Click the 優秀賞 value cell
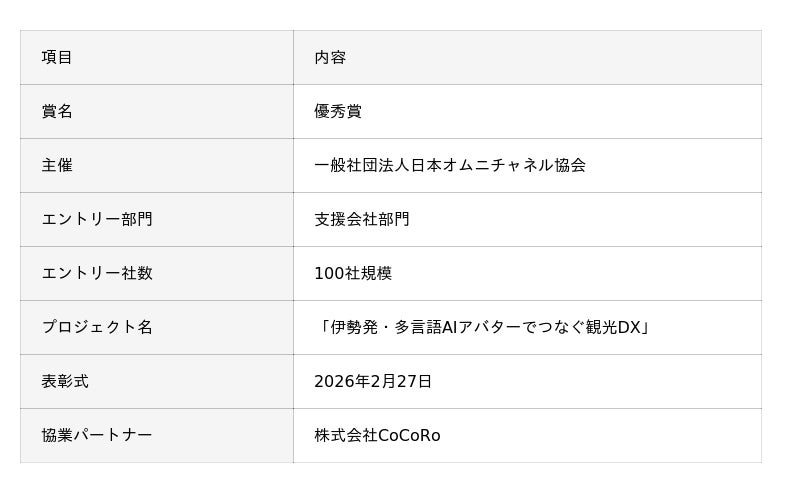800x493 pixels. pyautogui.click(x=338, y=112)
